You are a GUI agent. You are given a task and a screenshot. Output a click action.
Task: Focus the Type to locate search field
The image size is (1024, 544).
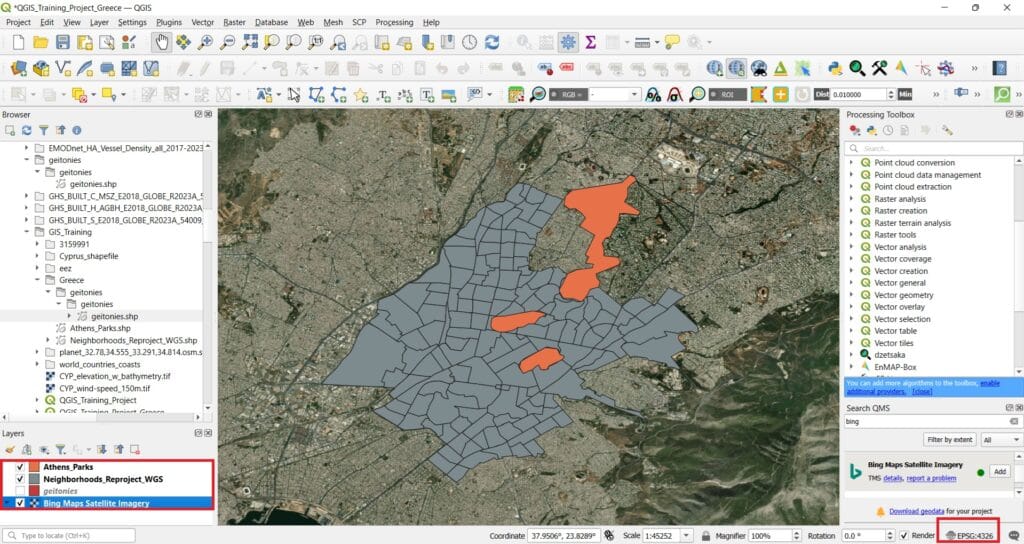coord(69,536)
